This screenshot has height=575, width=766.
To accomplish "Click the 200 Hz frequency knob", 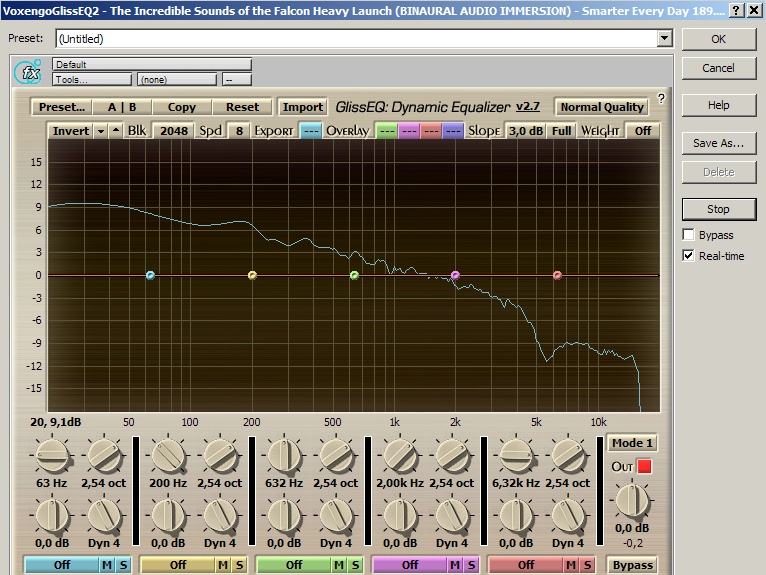I will coord(168,455).
